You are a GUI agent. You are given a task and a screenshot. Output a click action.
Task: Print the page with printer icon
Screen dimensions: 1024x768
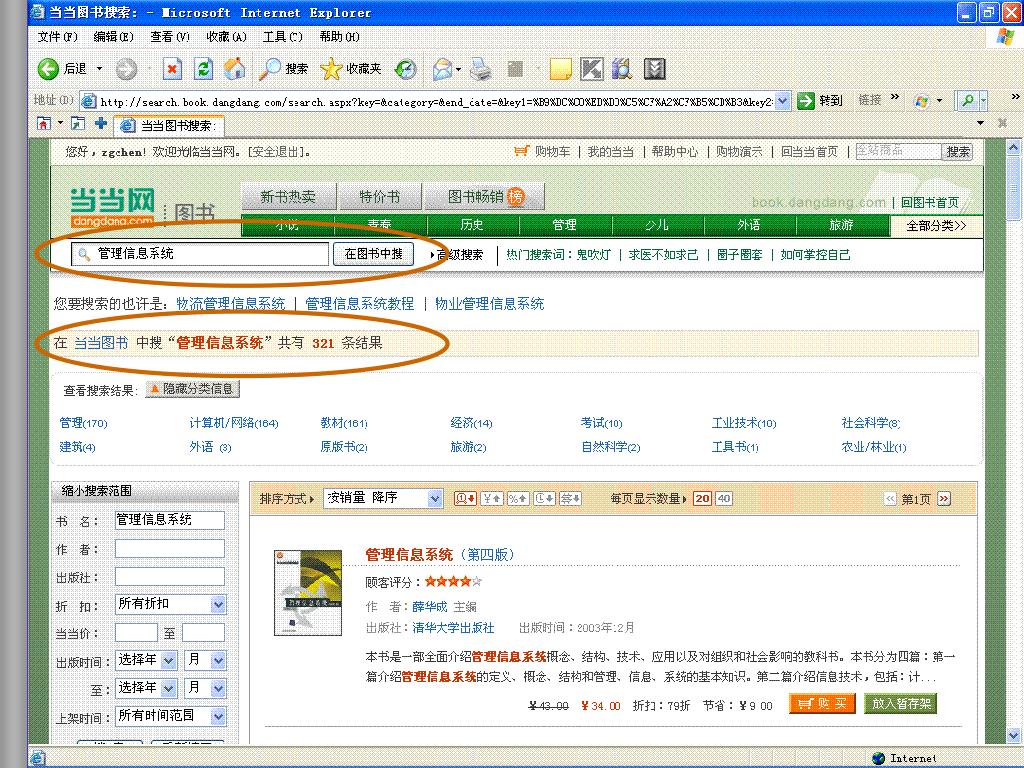(x=480, y=69)
